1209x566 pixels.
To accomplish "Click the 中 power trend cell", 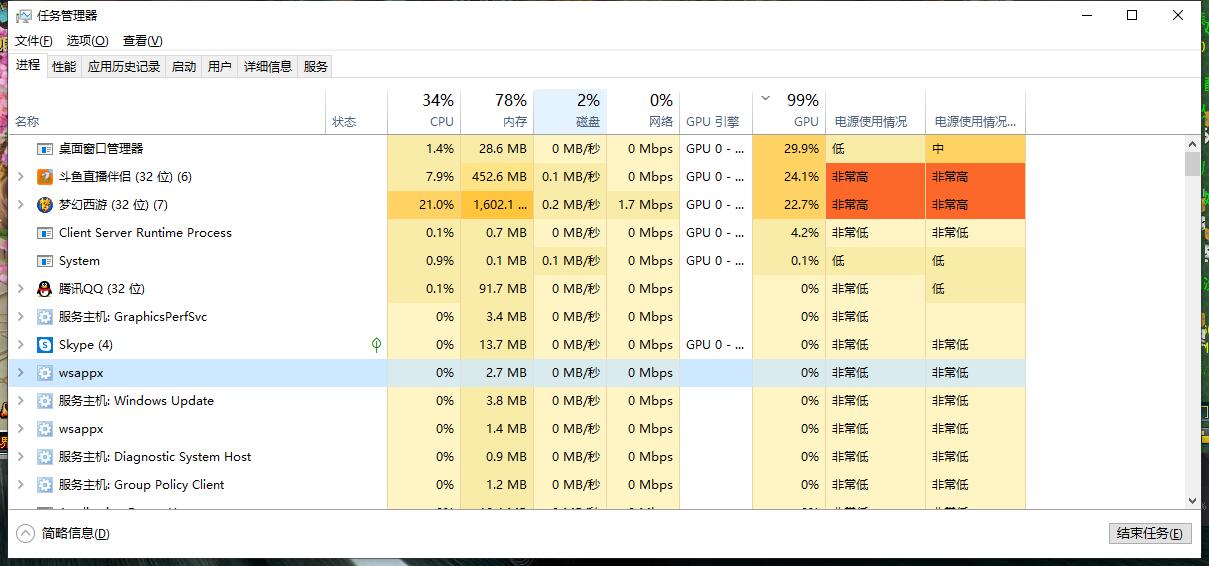I will (975, 148).
